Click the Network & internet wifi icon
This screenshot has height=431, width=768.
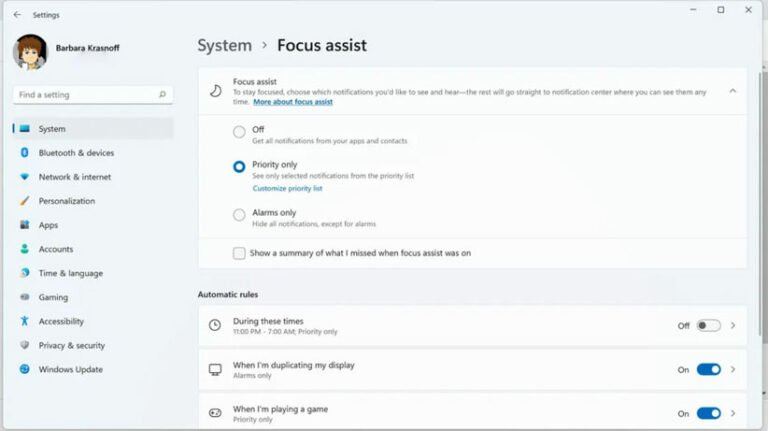click(24, 177)
